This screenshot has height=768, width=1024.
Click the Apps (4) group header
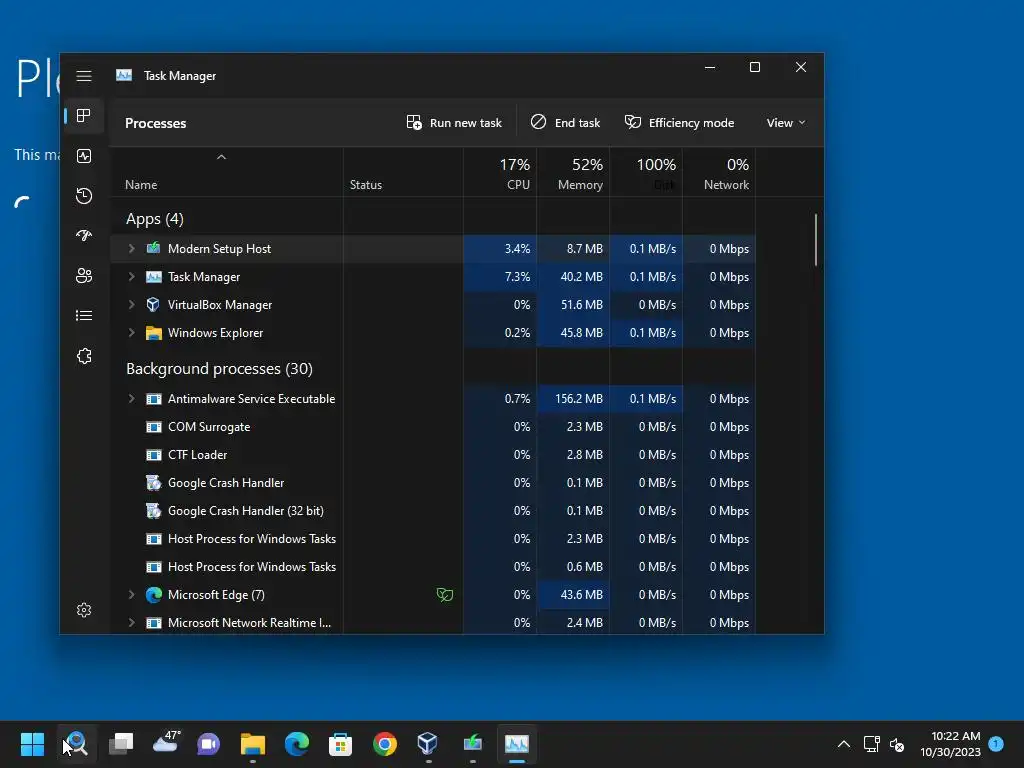click(155, 219)
